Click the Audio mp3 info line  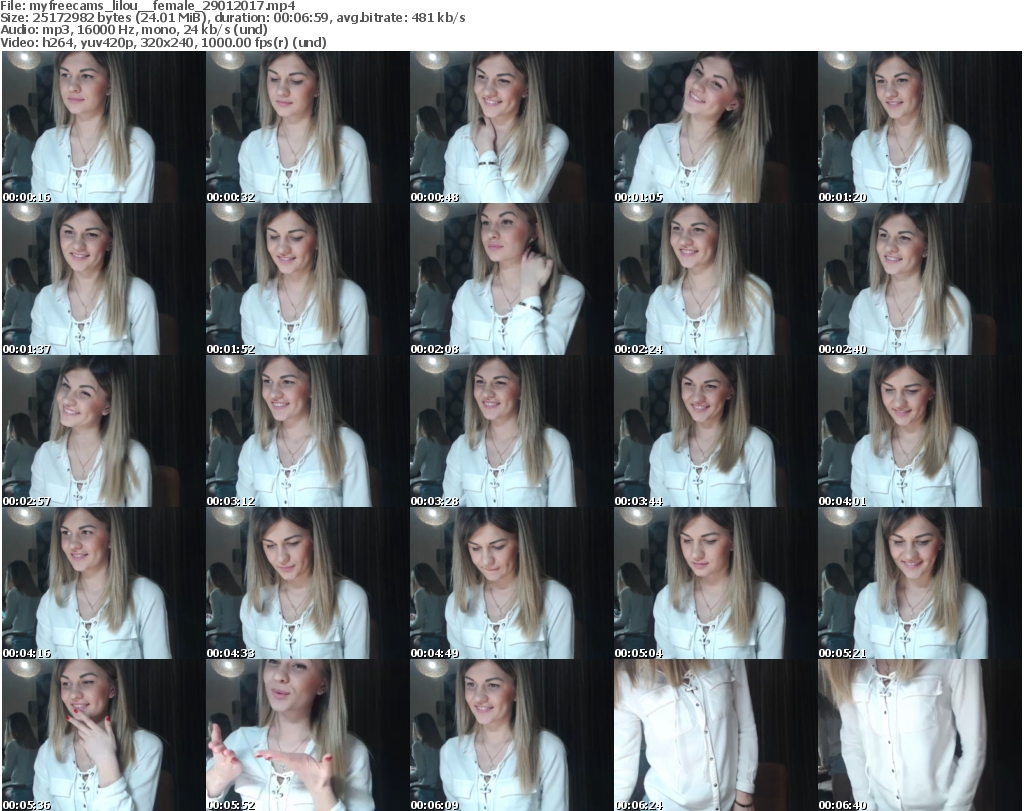click(134, 30)
